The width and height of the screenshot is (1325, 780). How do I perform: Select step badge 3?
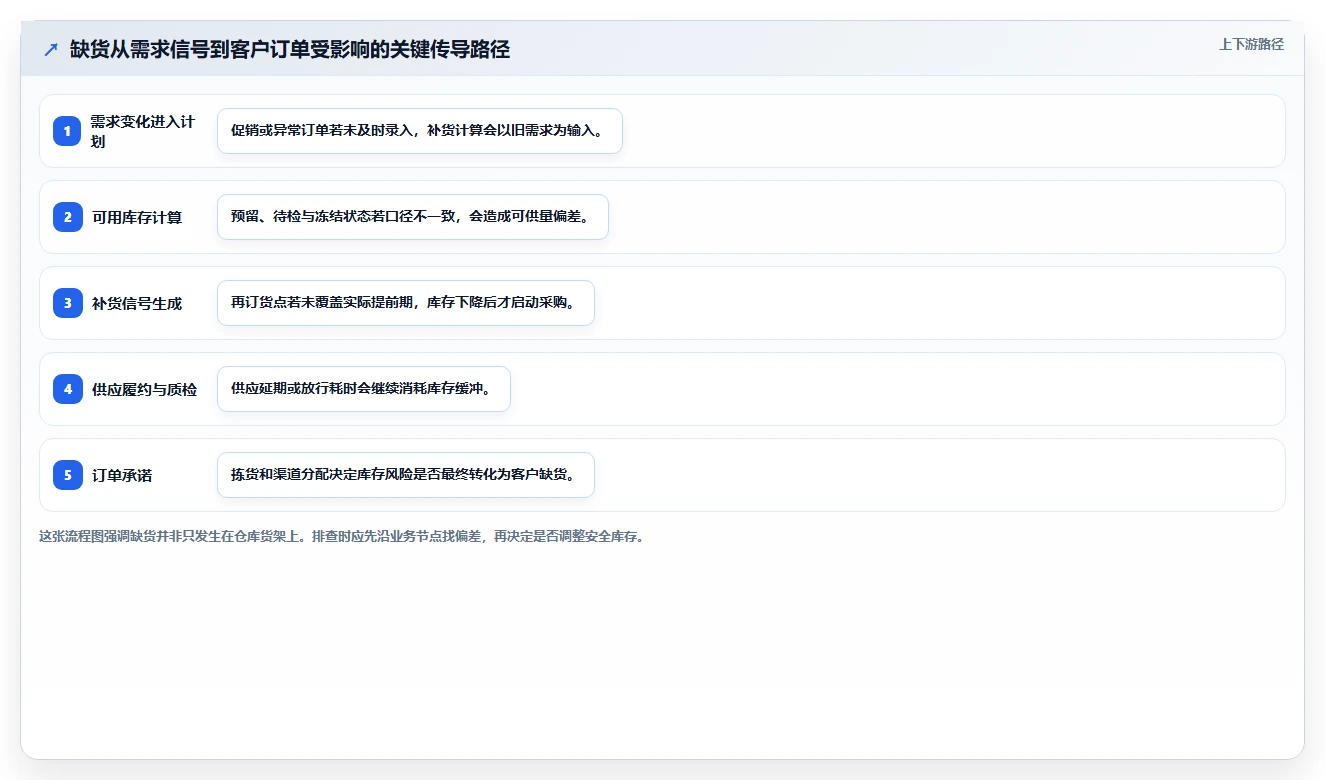[67, 303]
